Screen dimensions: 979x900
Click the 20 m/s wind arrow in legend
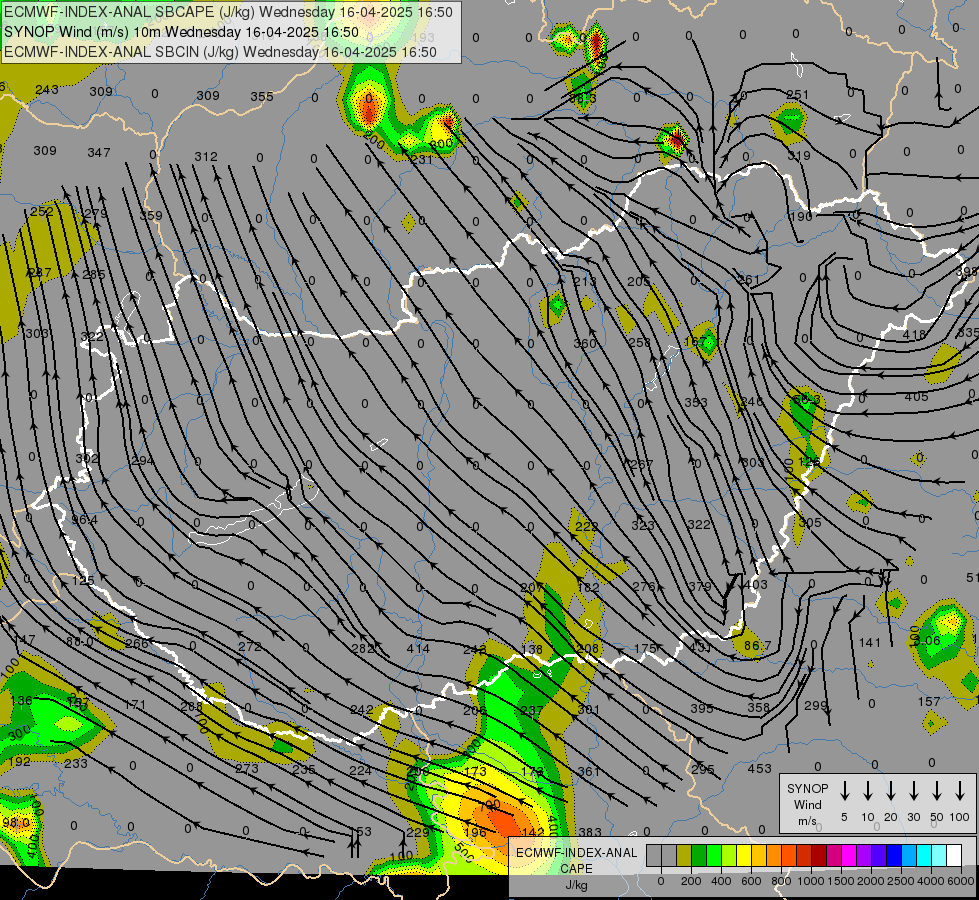click(890, 790)
